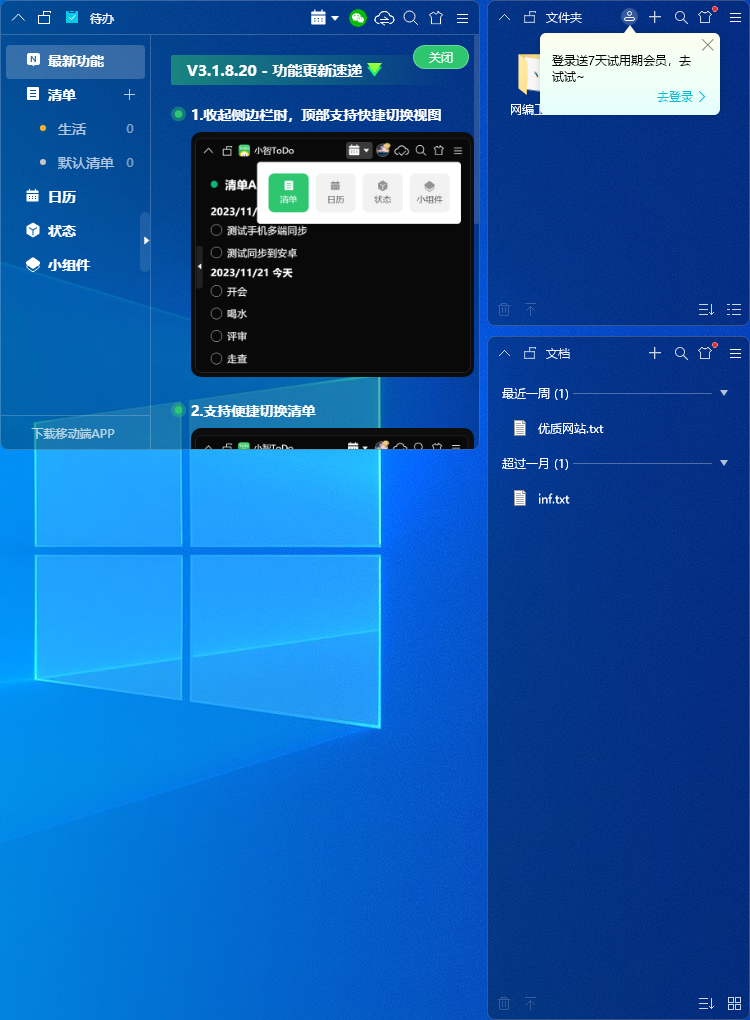
Task: Collapse the 文档 widget with up chevron
Action: click(504, 353)
